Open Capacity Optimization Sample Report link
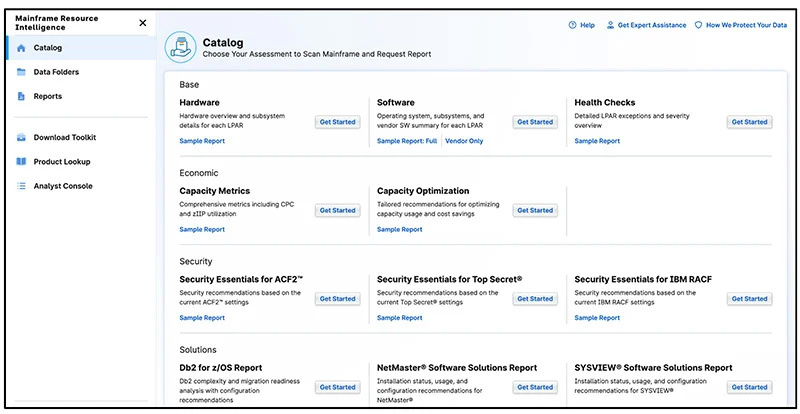This screenshot has height=414, width=800. (399, 230)
